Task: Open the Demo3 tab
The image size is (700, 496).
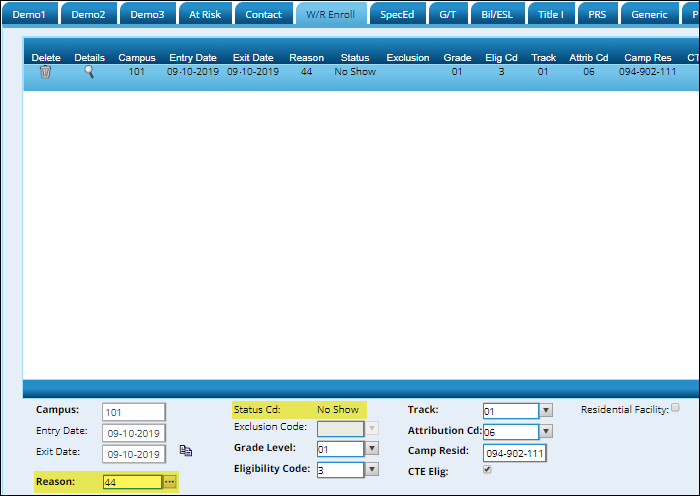Action: [147, 14]
